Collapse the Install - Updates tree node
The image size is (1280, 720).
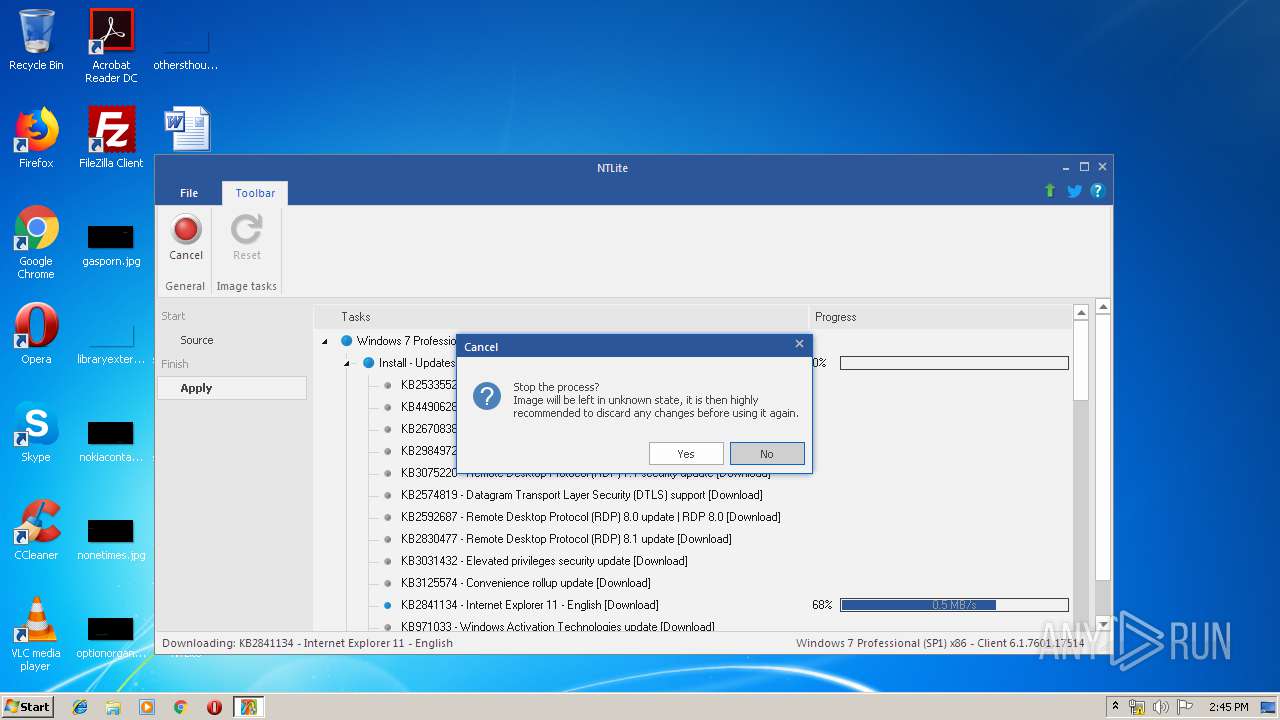pyautogui.click(x=346, y=363)
